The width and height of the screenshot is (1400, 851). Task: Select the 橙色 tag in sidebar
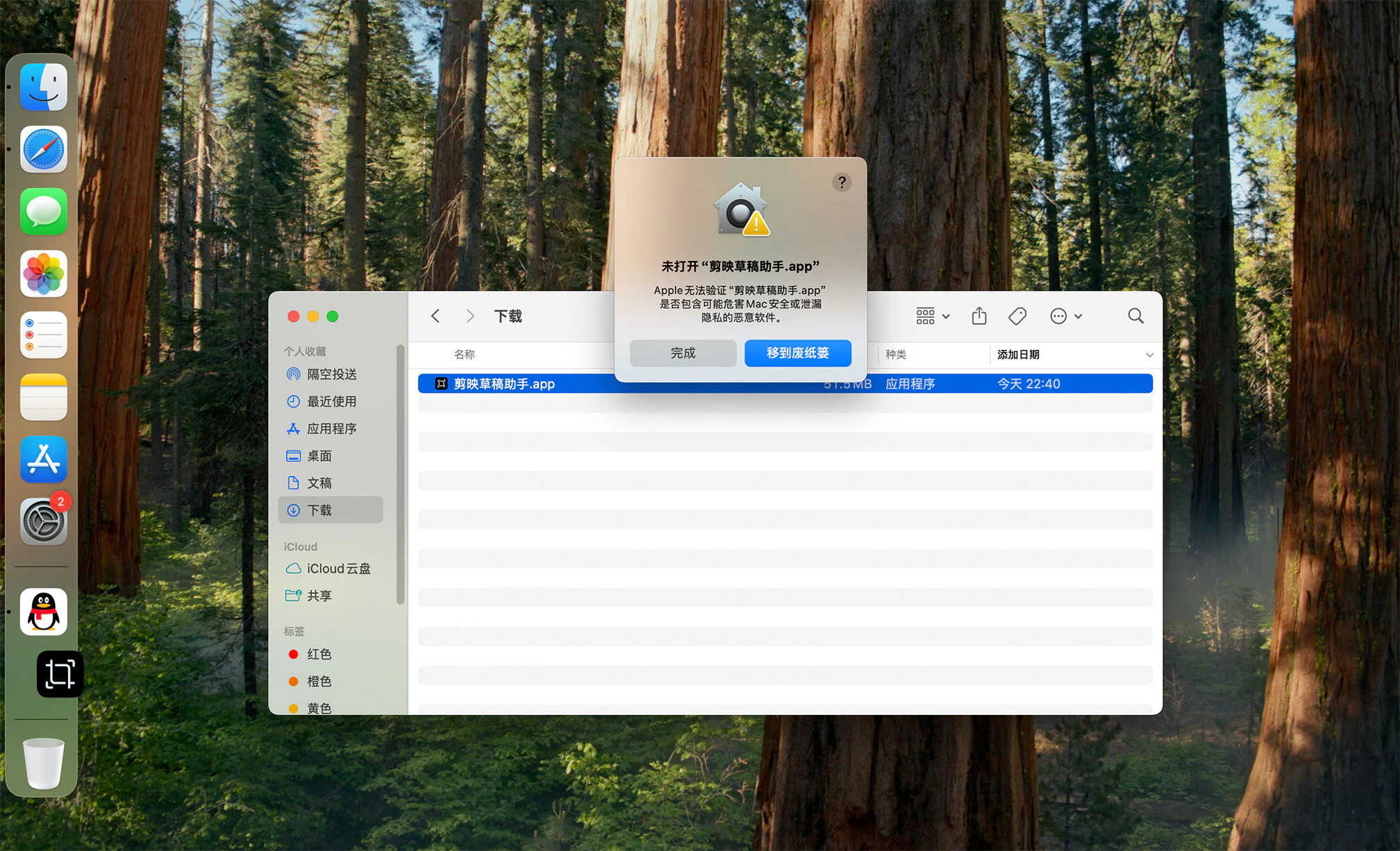point(319,682)
